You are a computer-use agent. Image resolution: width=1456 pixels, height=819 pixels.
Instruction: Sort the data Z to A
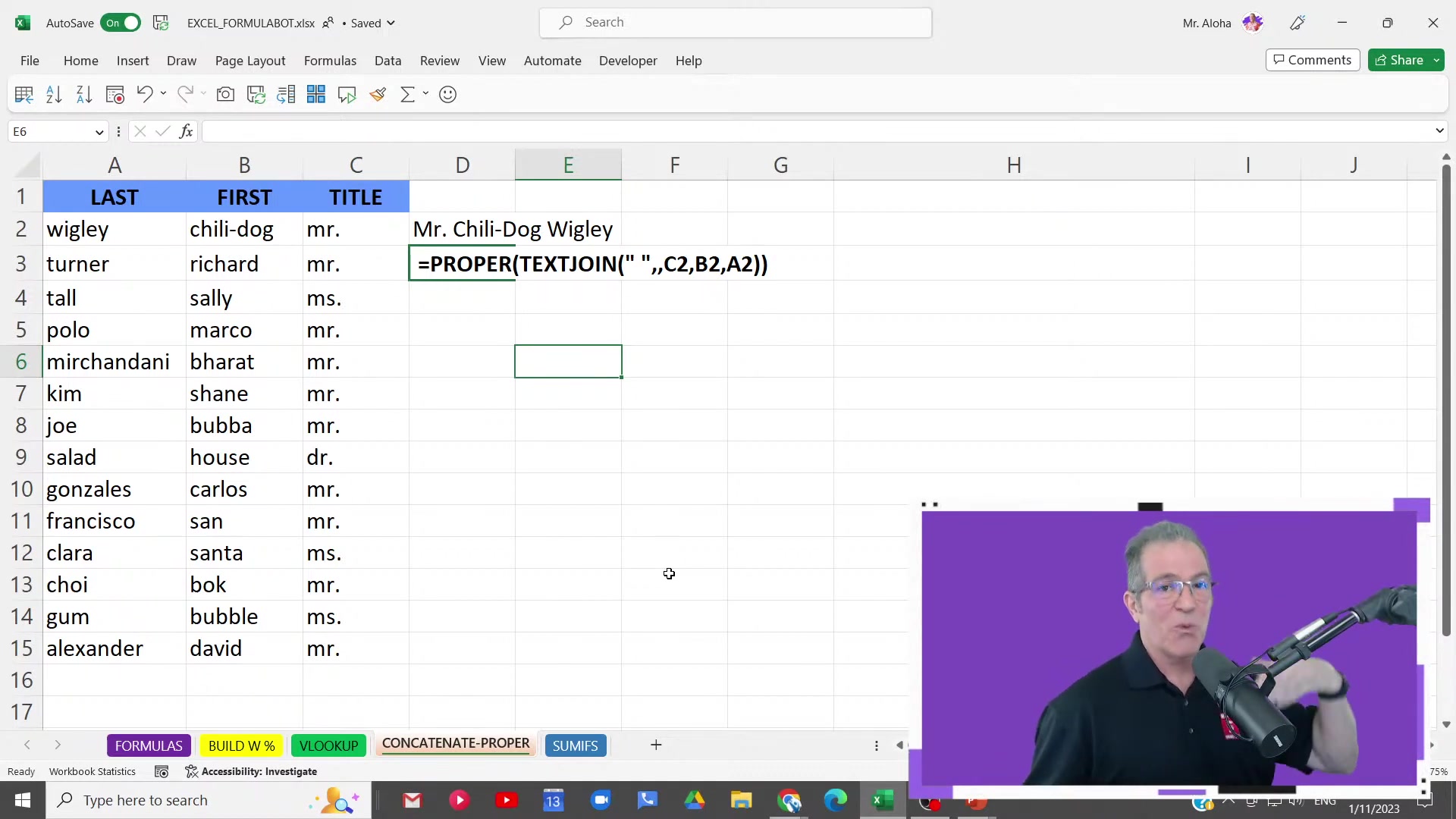coord(83,94)
